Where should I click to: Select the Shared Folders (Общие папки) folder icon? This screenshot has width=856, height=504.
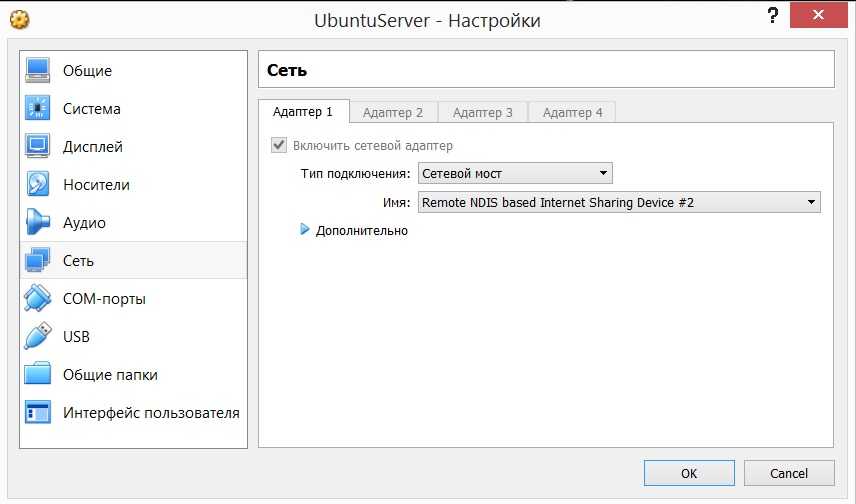tap(37, 375)
